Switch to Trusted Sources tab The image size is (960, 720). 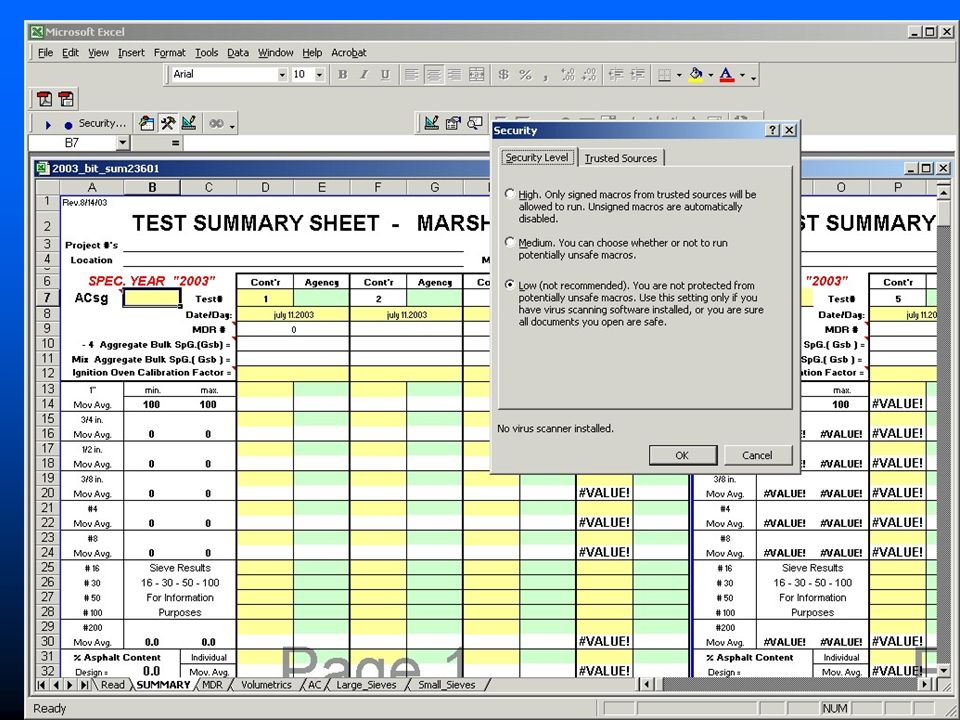point(621,158)
